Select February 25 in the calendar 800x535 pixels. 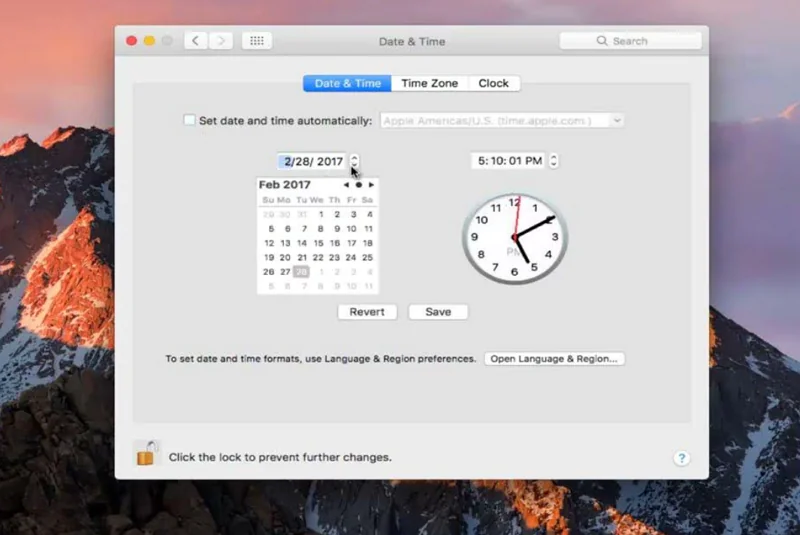367,258
